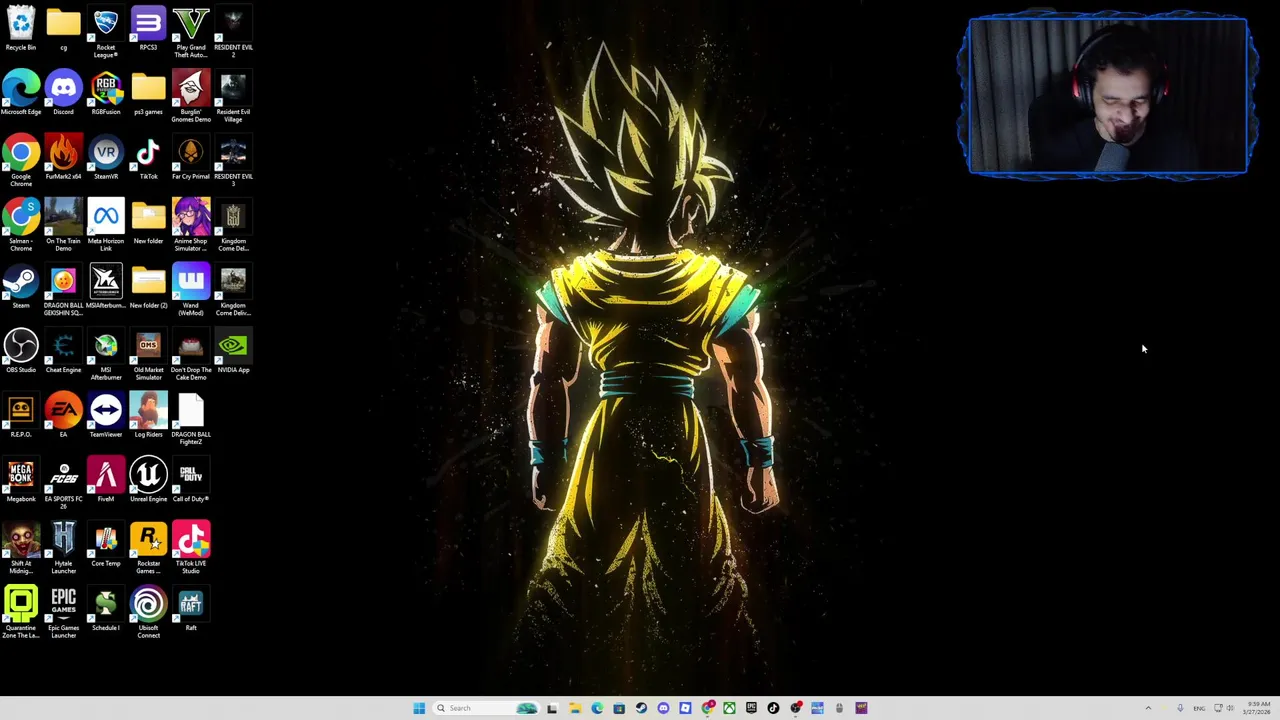Screen dimensions: 1280x720
Task: Select the Log Riders desktop icon
Action: point(148,416)
